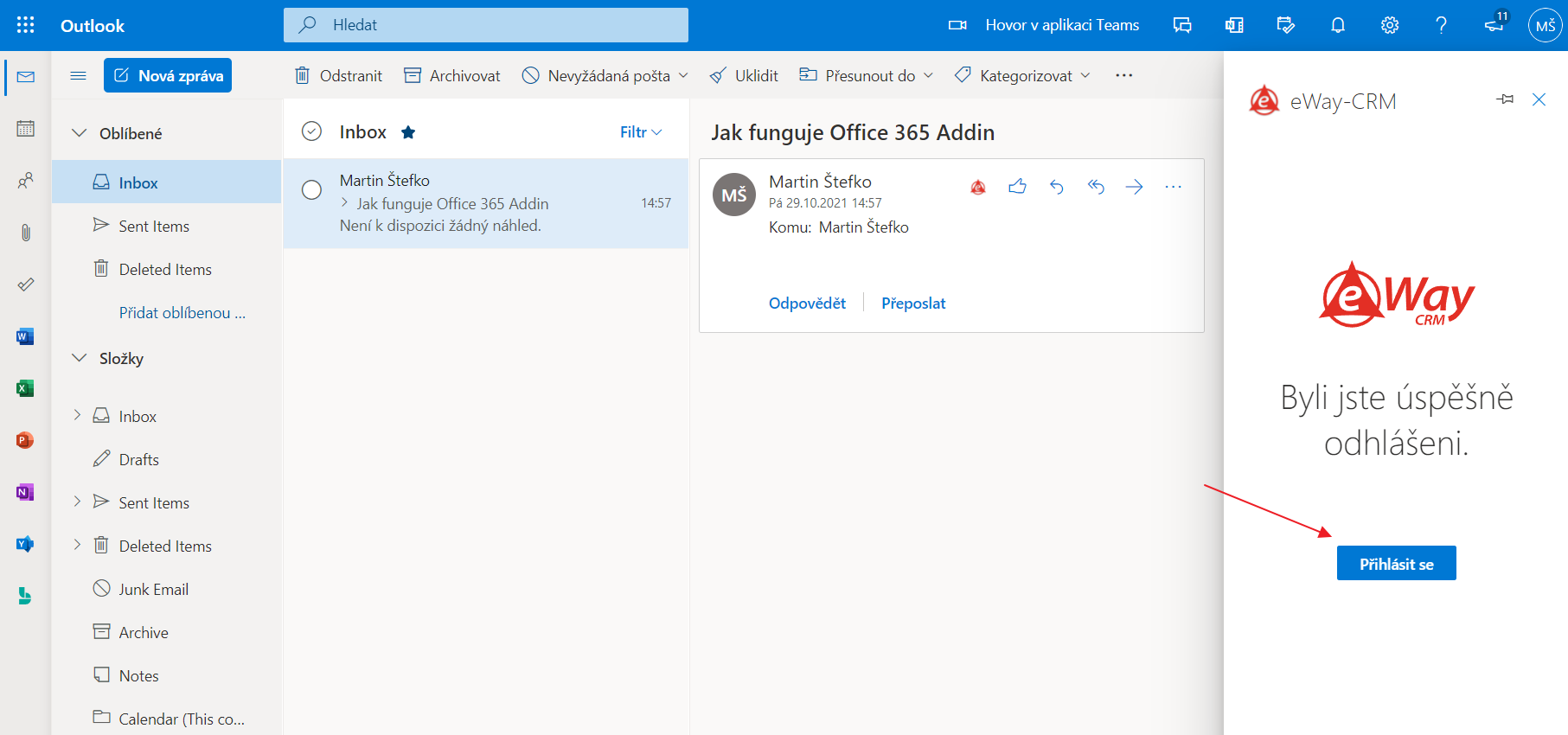The width and height of the screenshot is (1568, 735).
Task: Click Přeposlat link
Action: pyautogui.click(x=913, y=304)
